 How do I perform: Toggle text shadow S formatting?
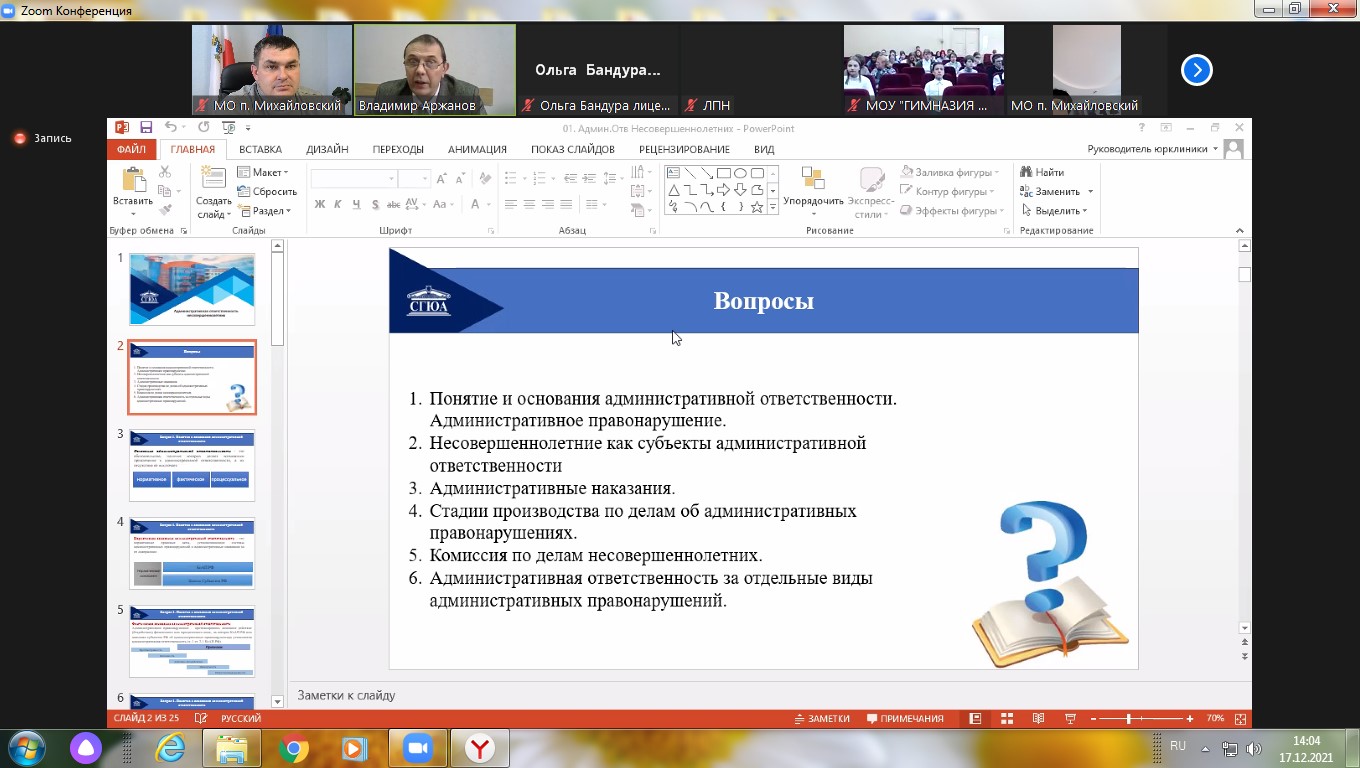[374, 204]
